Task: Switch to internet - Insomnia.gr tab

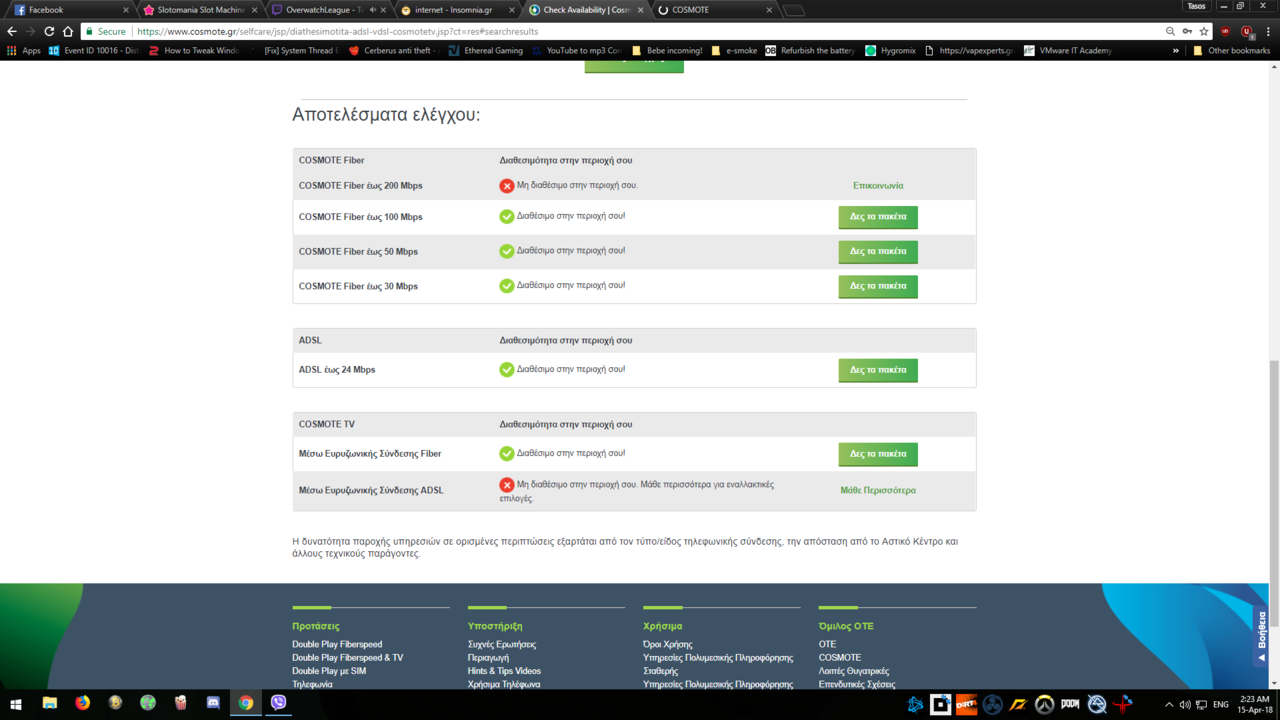Action: click(457, 10)
